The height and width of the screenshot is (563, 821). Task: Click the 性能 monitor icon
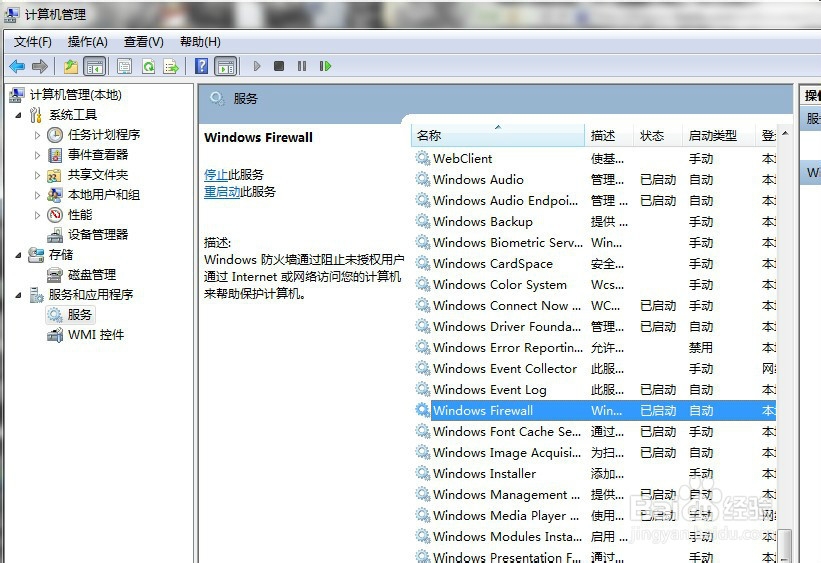pos(55,215)
